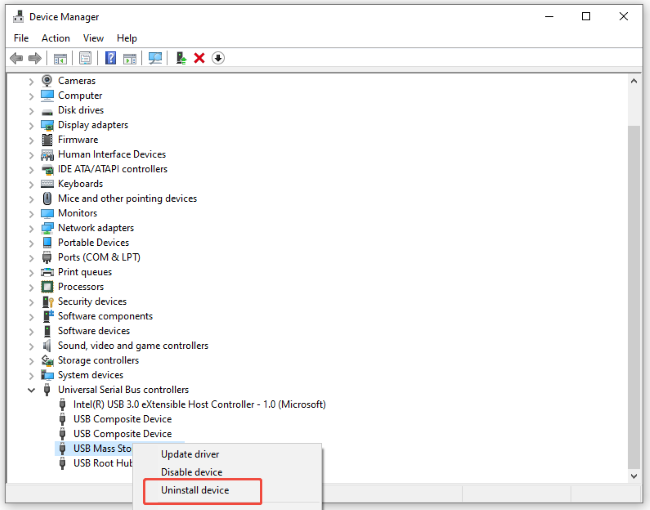650x510 pixels.
Task: Click the scrollbar up arrow
Action: tap(634, 81)
